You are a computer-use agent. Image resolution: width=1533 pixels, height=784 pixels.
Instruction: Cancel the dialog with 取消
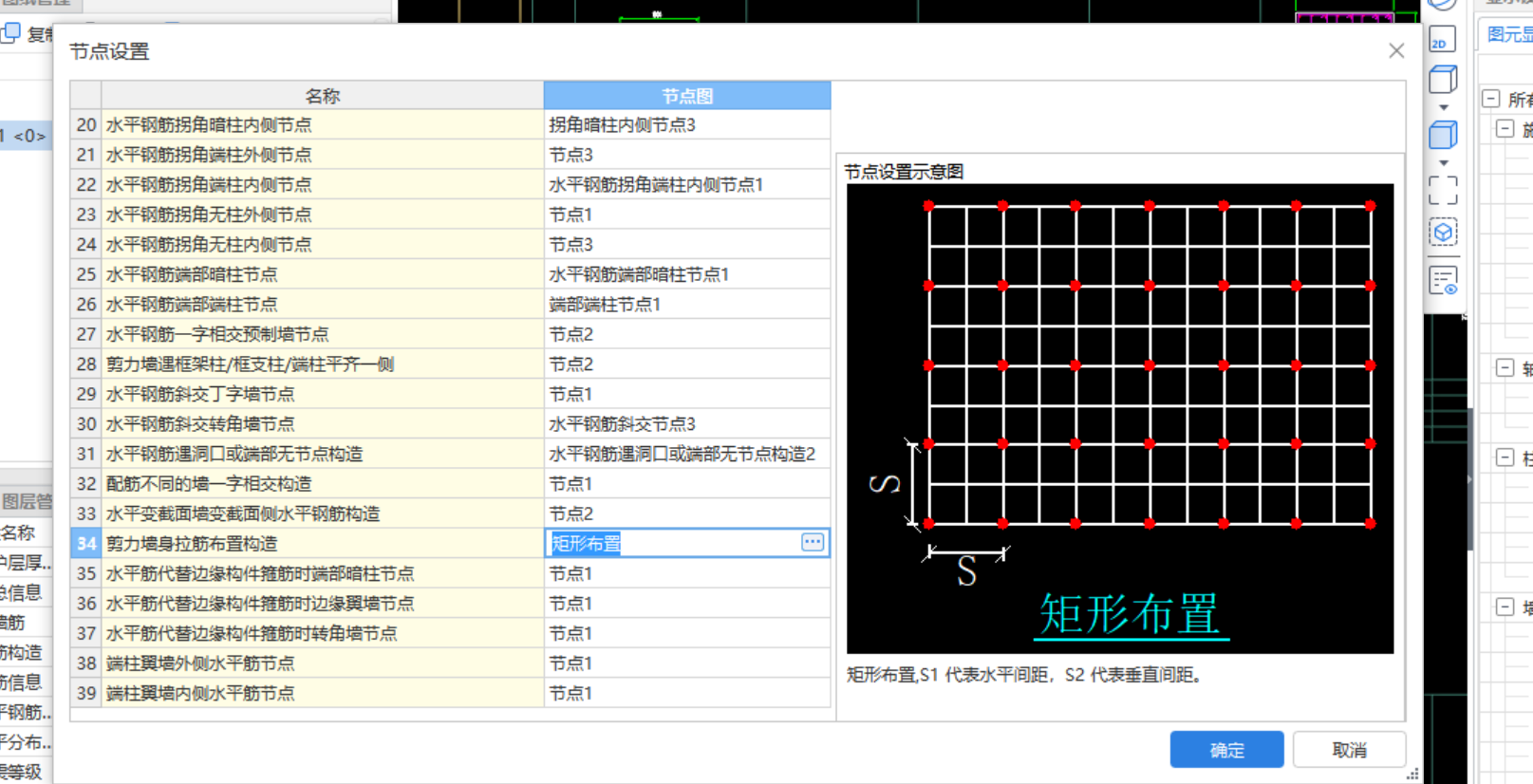1349,750
